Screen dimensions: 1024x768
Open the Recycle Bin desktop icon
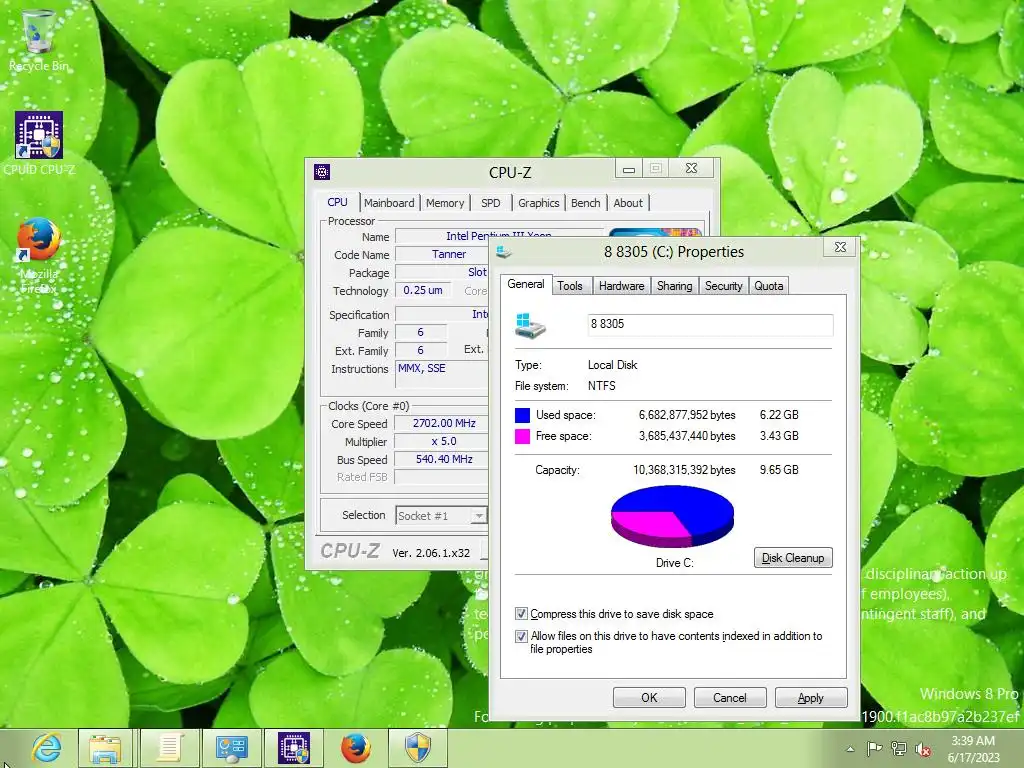point(39,39)
